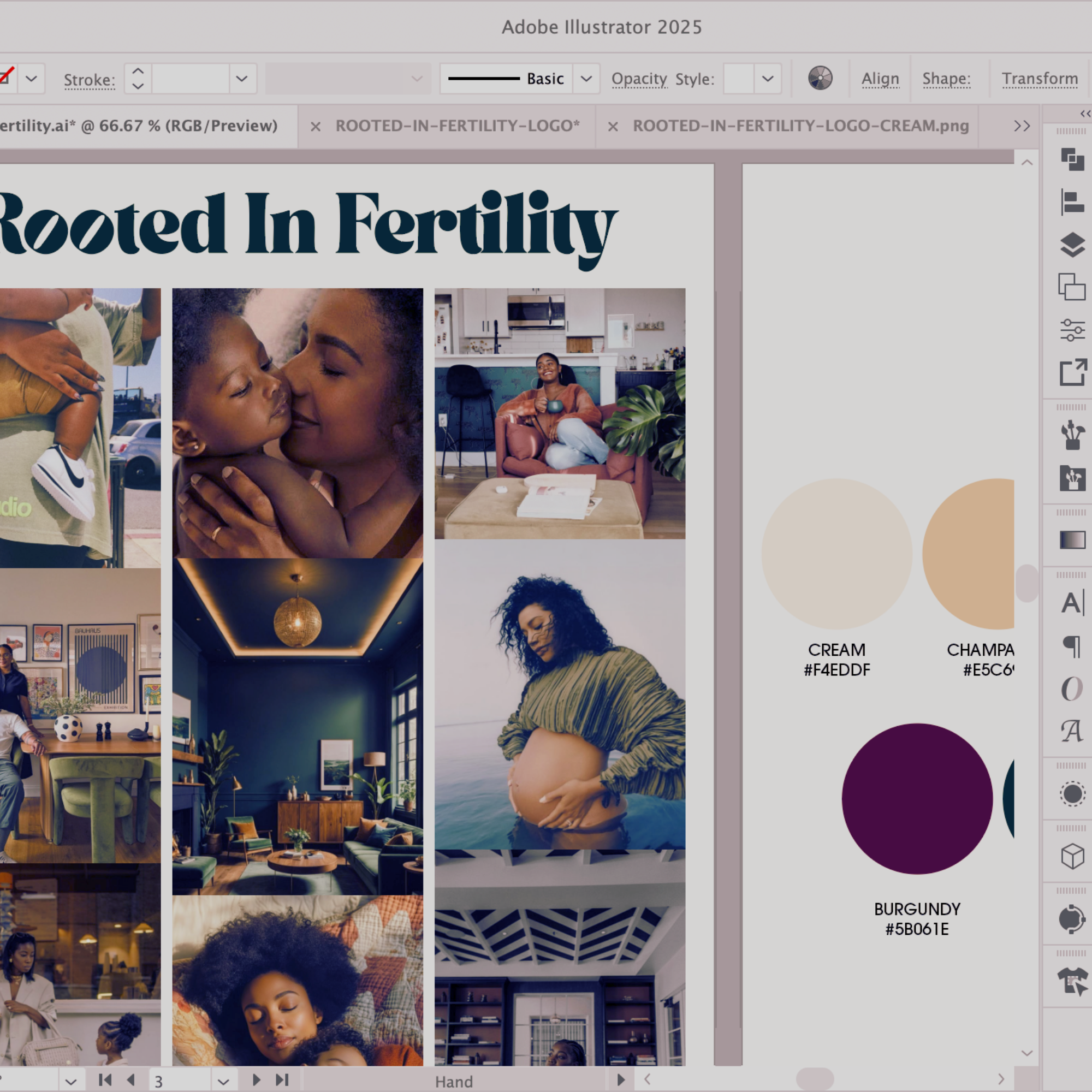This screenshot has width=1092, height=1092.
Task: Open the Asset Export panel icon
Action: pyautogui.click(x=1072, y=372)
